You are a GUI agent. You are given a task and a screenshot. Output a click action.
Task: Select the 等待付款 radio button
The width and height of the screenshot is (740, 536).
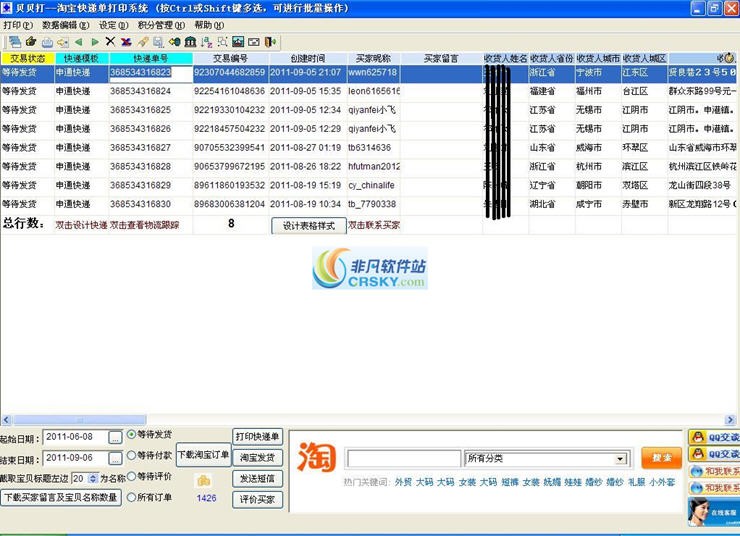point(132,455)
